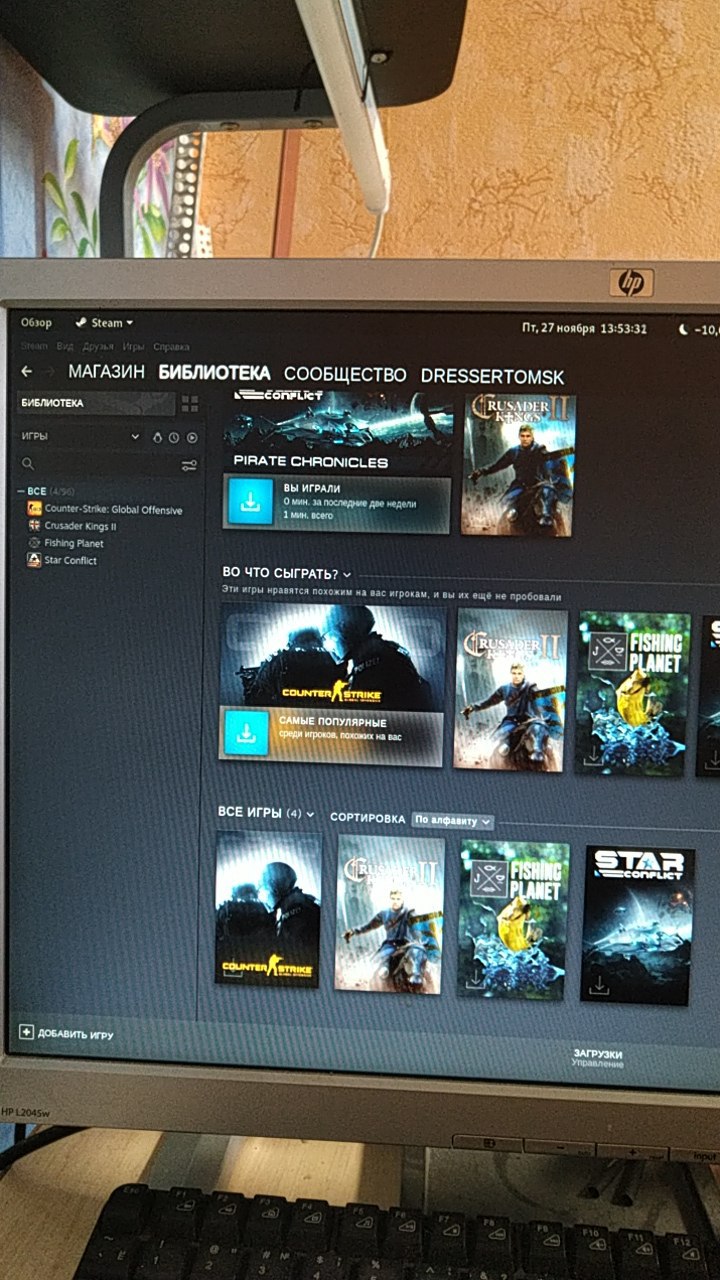Collapse the ВСЕ games list
The width and height of the screenshot is (720, 1280).
click(x=21, y=491)
